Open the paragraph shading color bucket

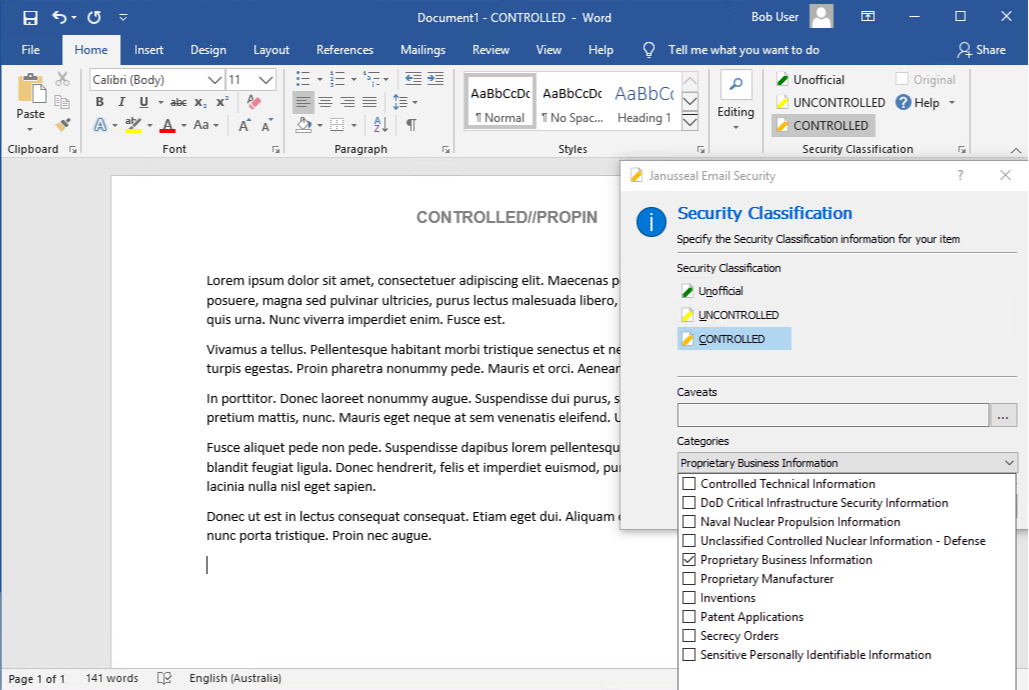tap(304, 125)
